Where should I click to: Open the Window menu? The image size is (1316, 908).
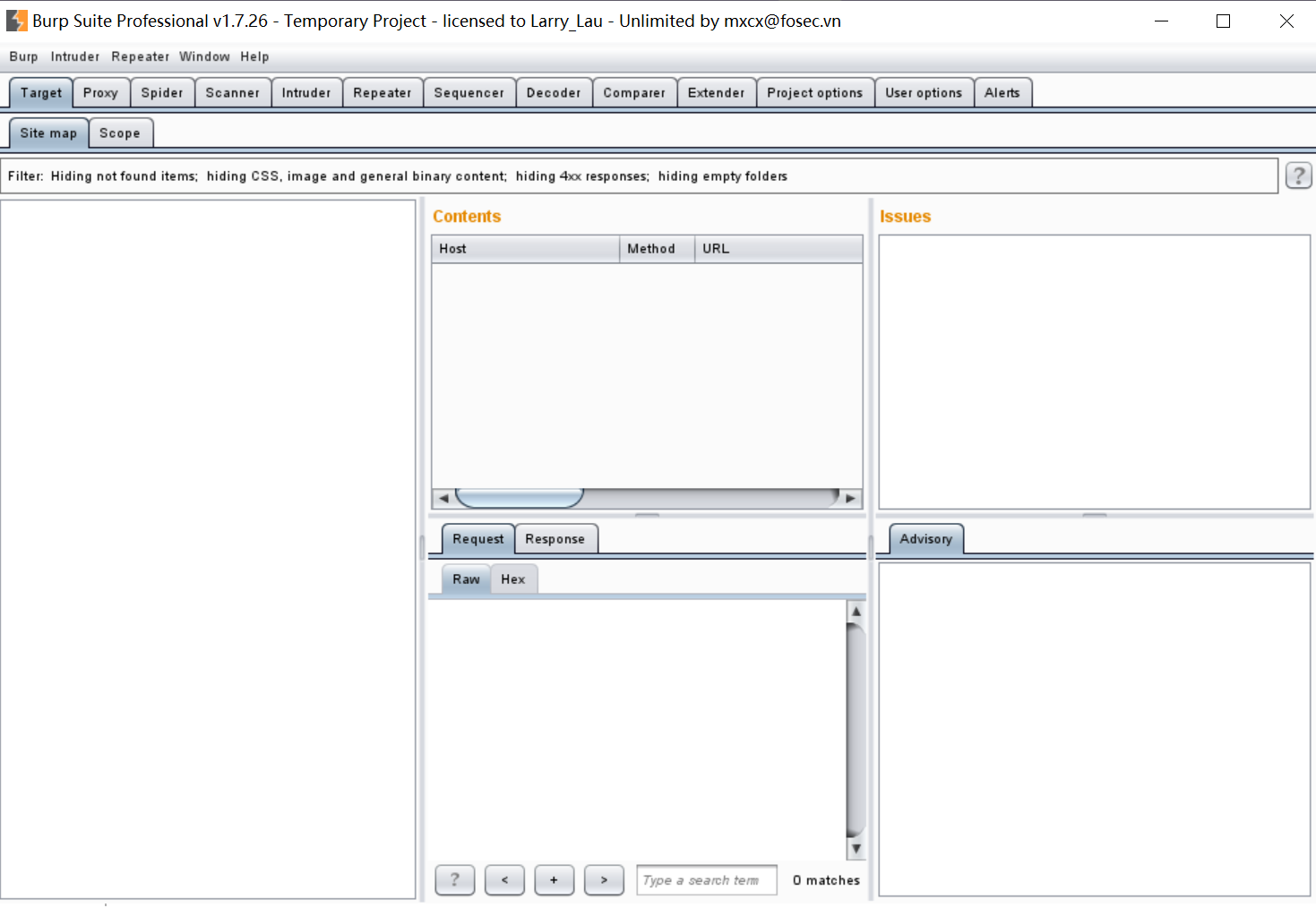click(x=204, y=56)
